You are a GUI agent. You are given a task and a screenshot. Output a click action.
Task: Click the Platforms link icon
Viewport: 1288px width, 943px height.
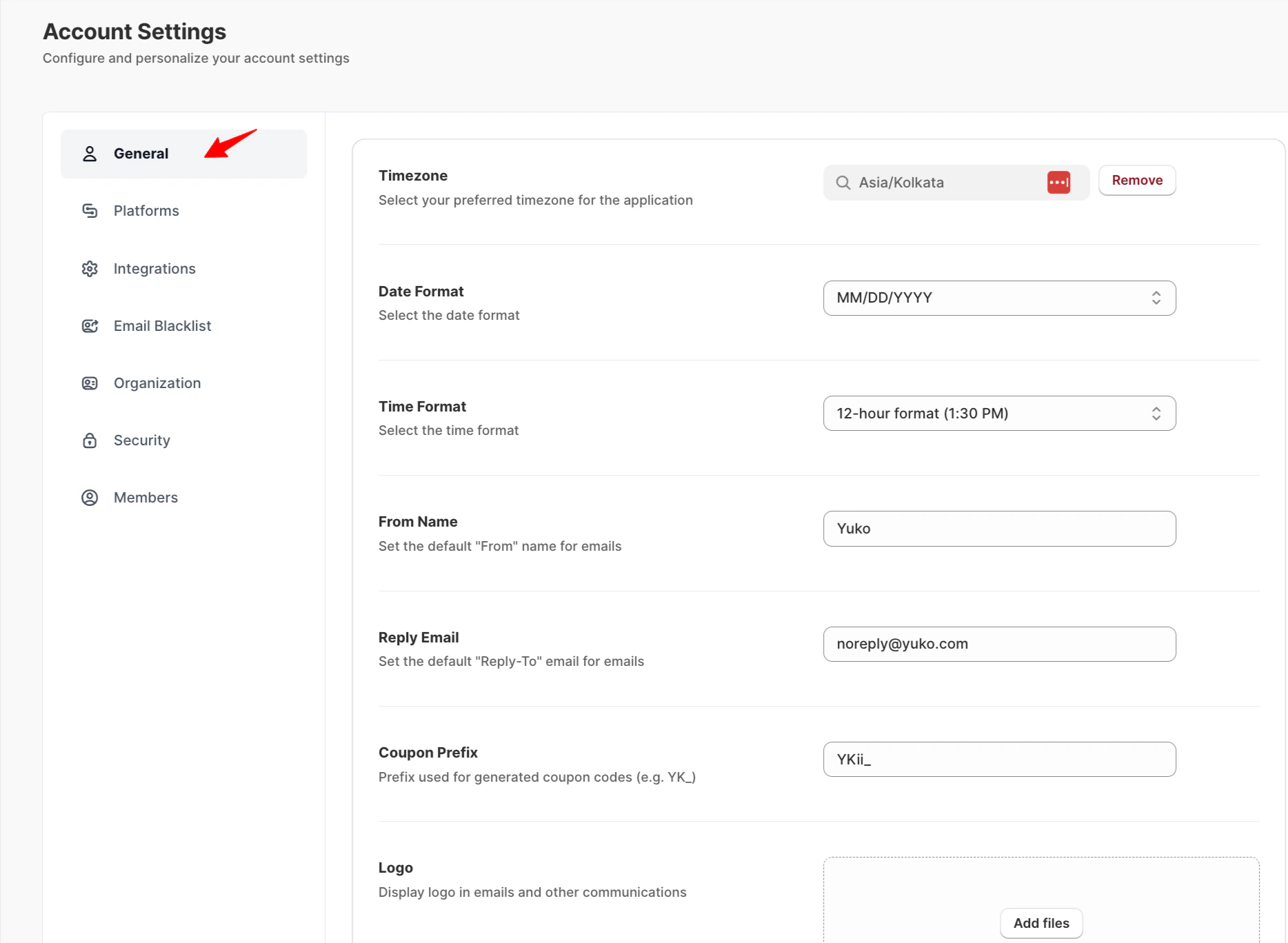(90, 211)
